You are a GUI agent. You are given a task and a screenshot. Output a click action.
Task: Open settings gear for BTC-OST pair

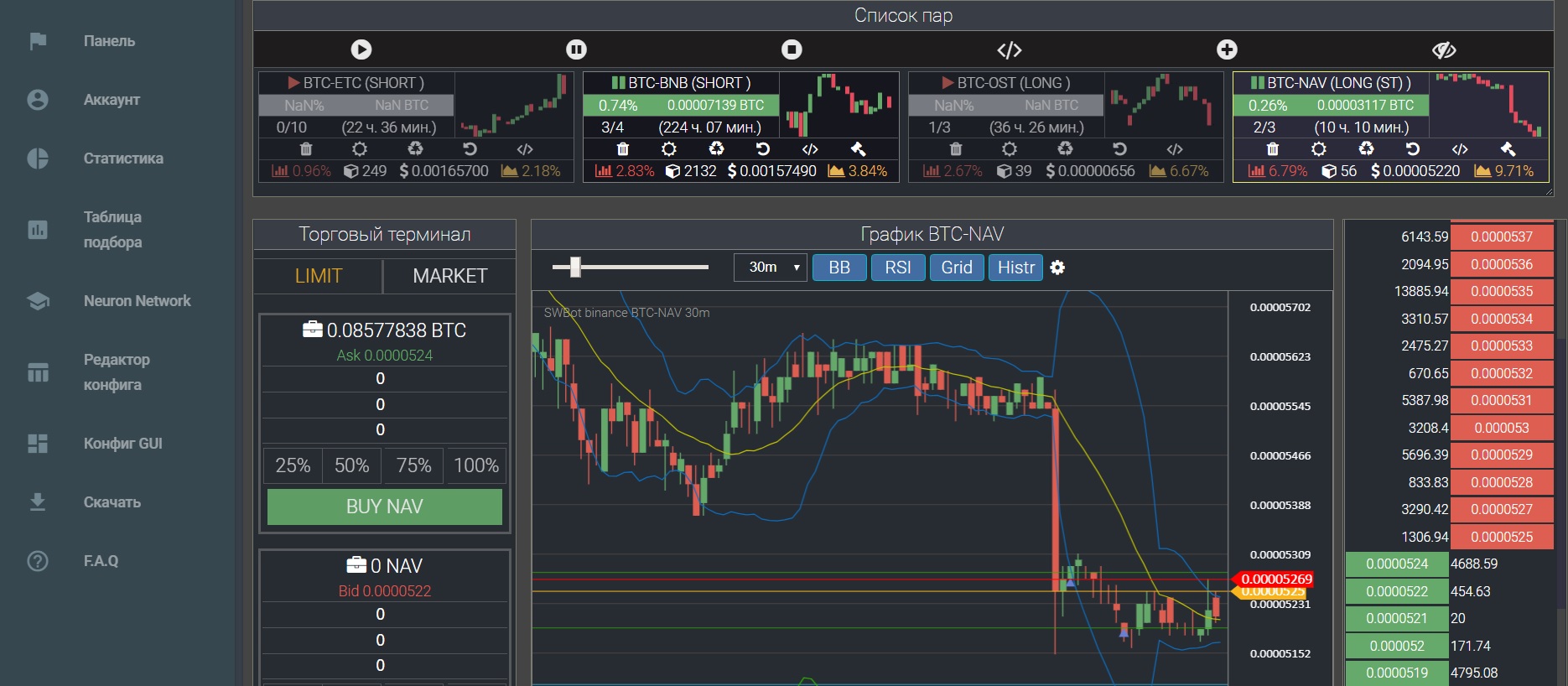pos(1010,149)
